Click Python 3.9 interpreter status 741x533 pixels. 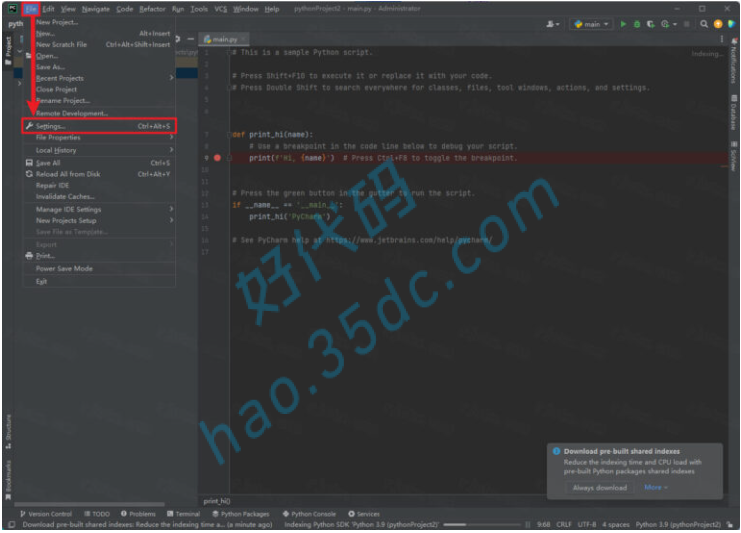pyautogui.click(x=678, y=524)
